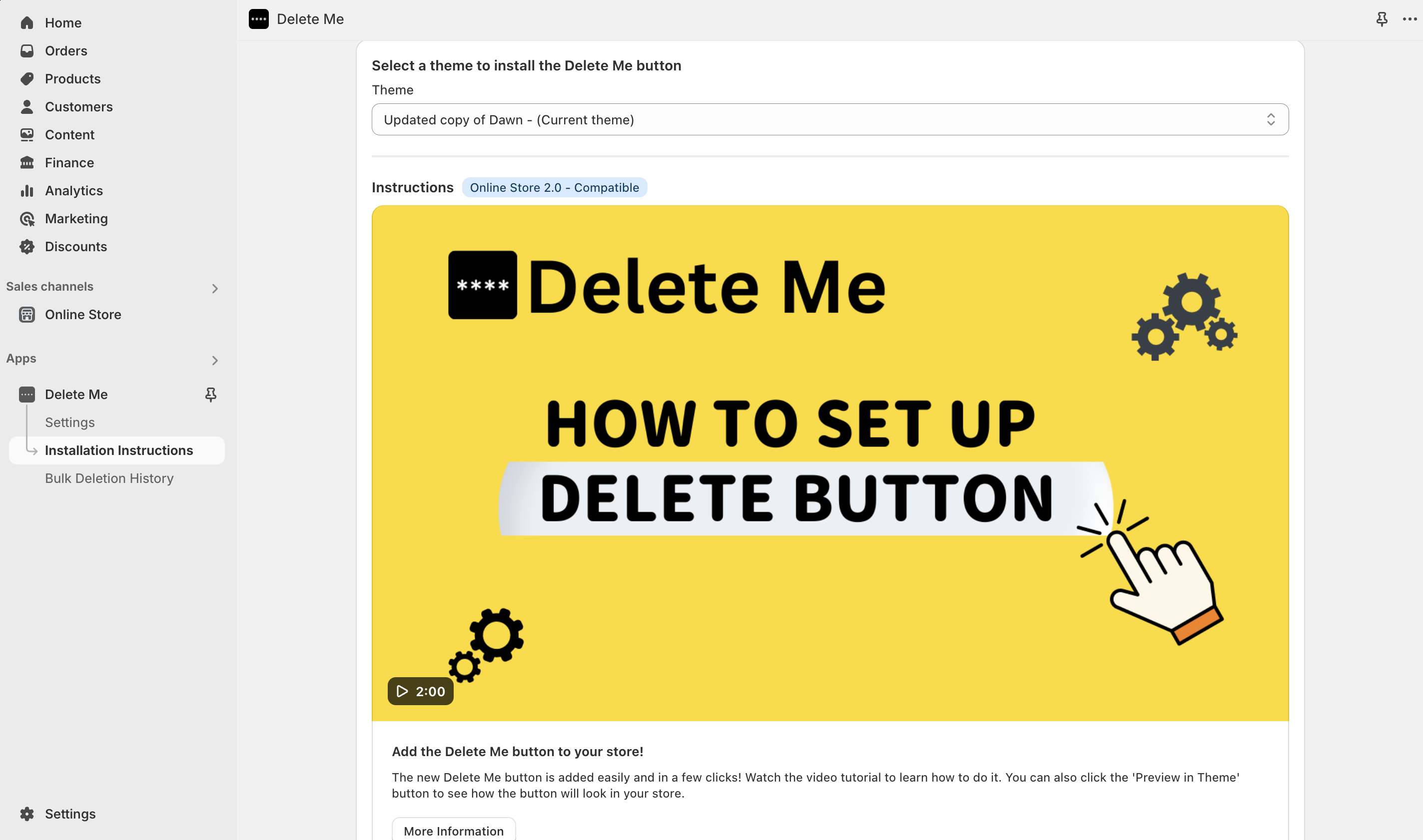Click the More Information button
This screenshot has height=840, width=1423.
(x=454, y=831)
